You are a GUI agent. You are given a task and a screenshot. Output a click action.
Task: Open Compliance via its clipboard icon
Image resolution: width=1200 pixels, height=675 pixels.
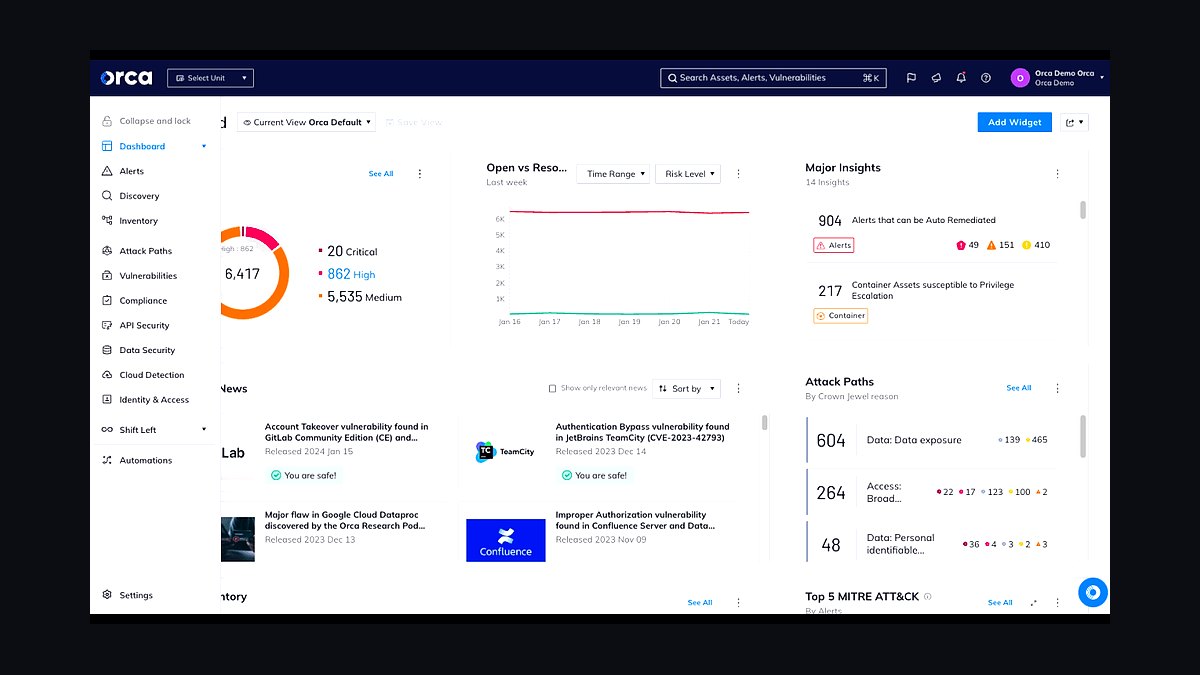point(107,300)
